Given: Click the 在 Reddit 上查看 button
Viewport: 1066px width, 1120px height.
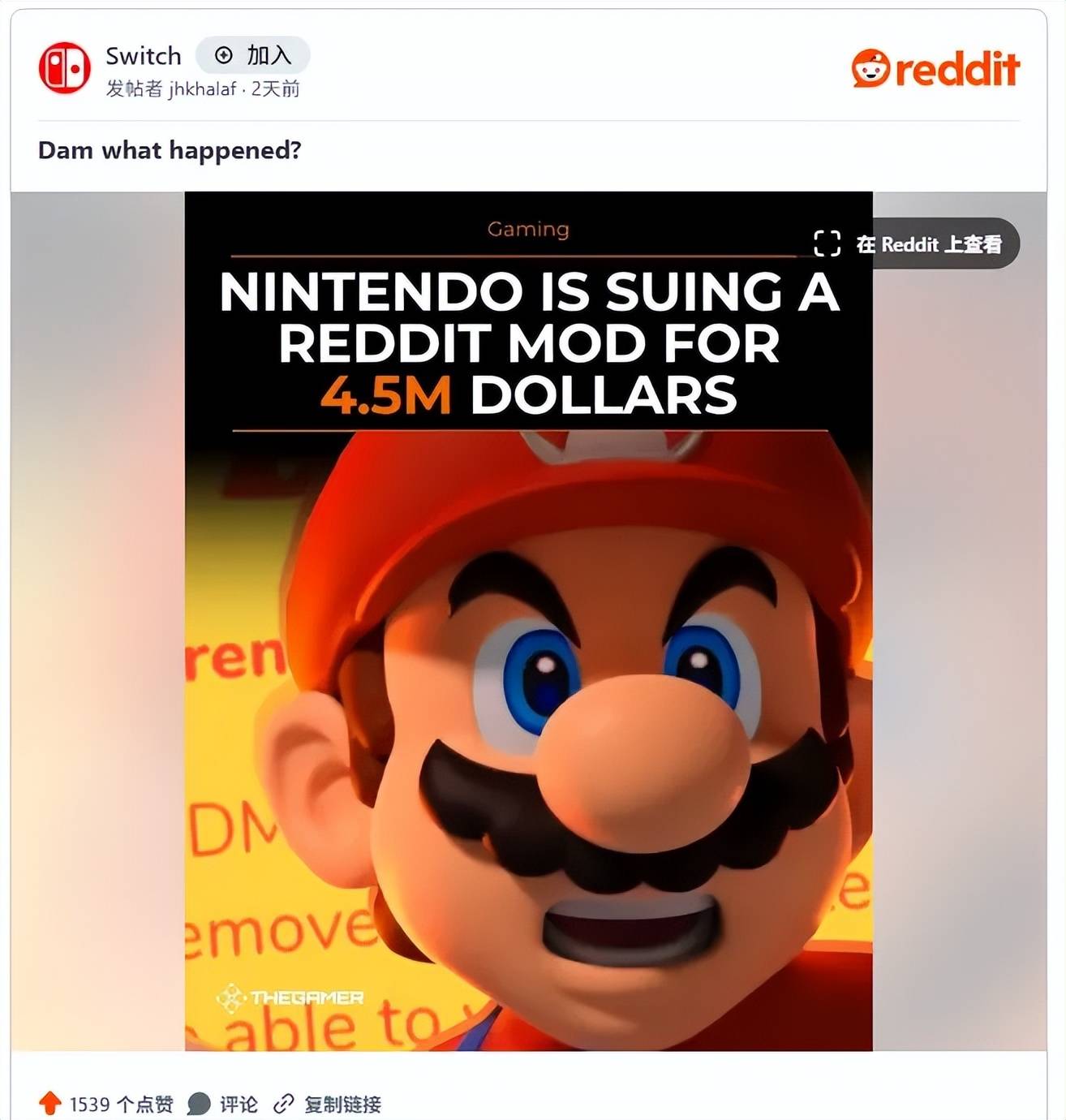Looking at the screenshot, I should (x=916, y=243).
